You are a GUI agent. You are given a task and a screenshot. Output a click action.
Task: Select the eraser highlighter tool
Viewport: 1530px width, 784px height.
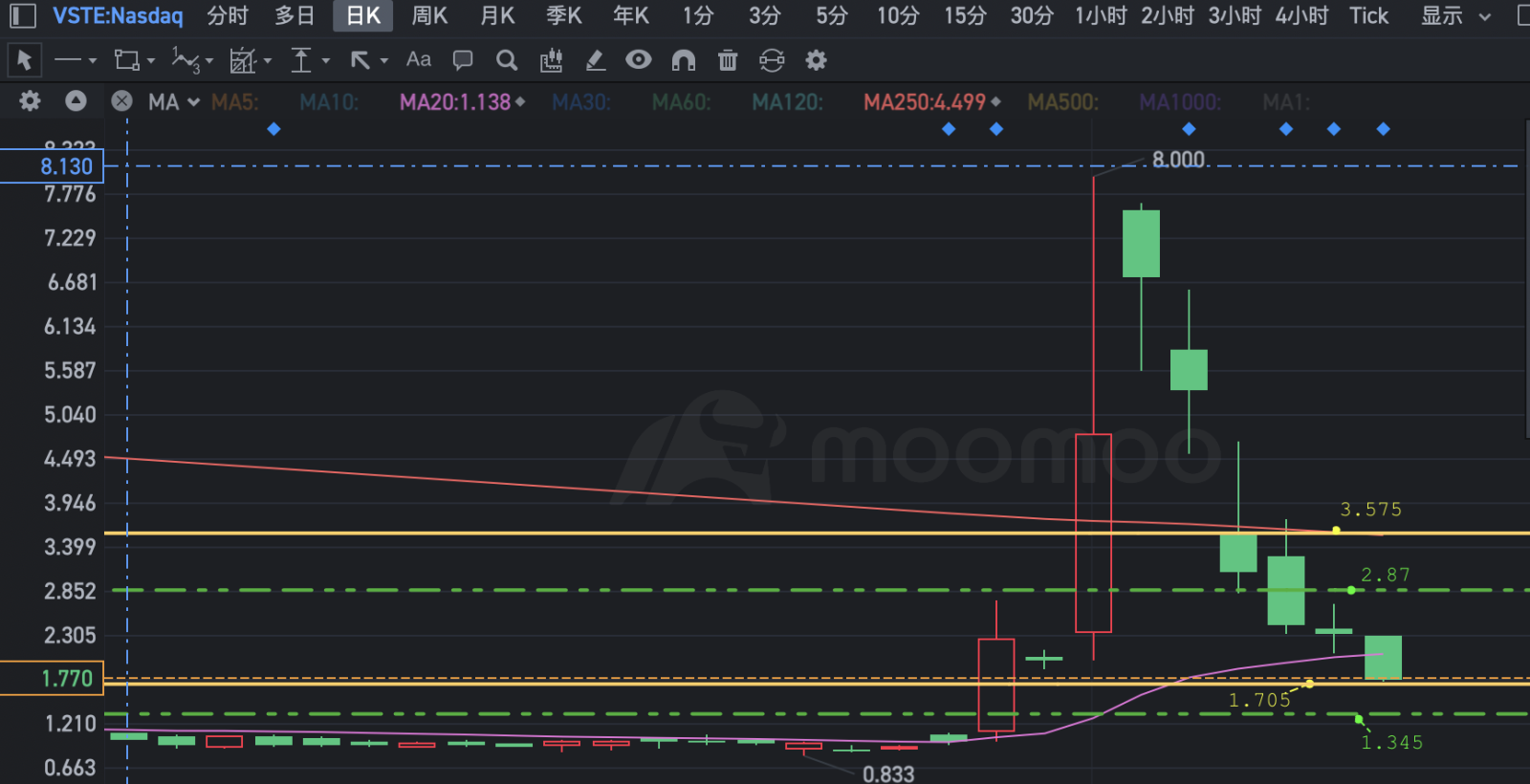tap(595, 60)
